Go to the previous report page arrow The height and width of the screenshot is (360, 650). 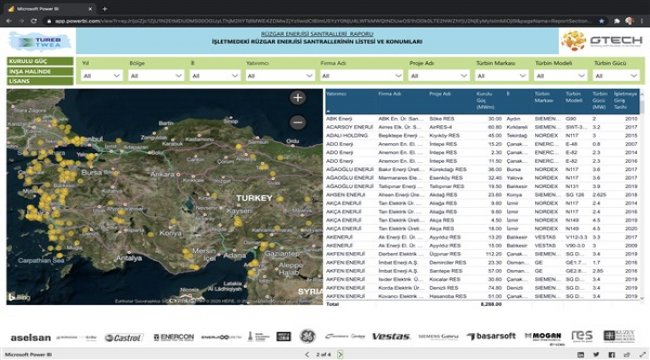tap(307, 354)
